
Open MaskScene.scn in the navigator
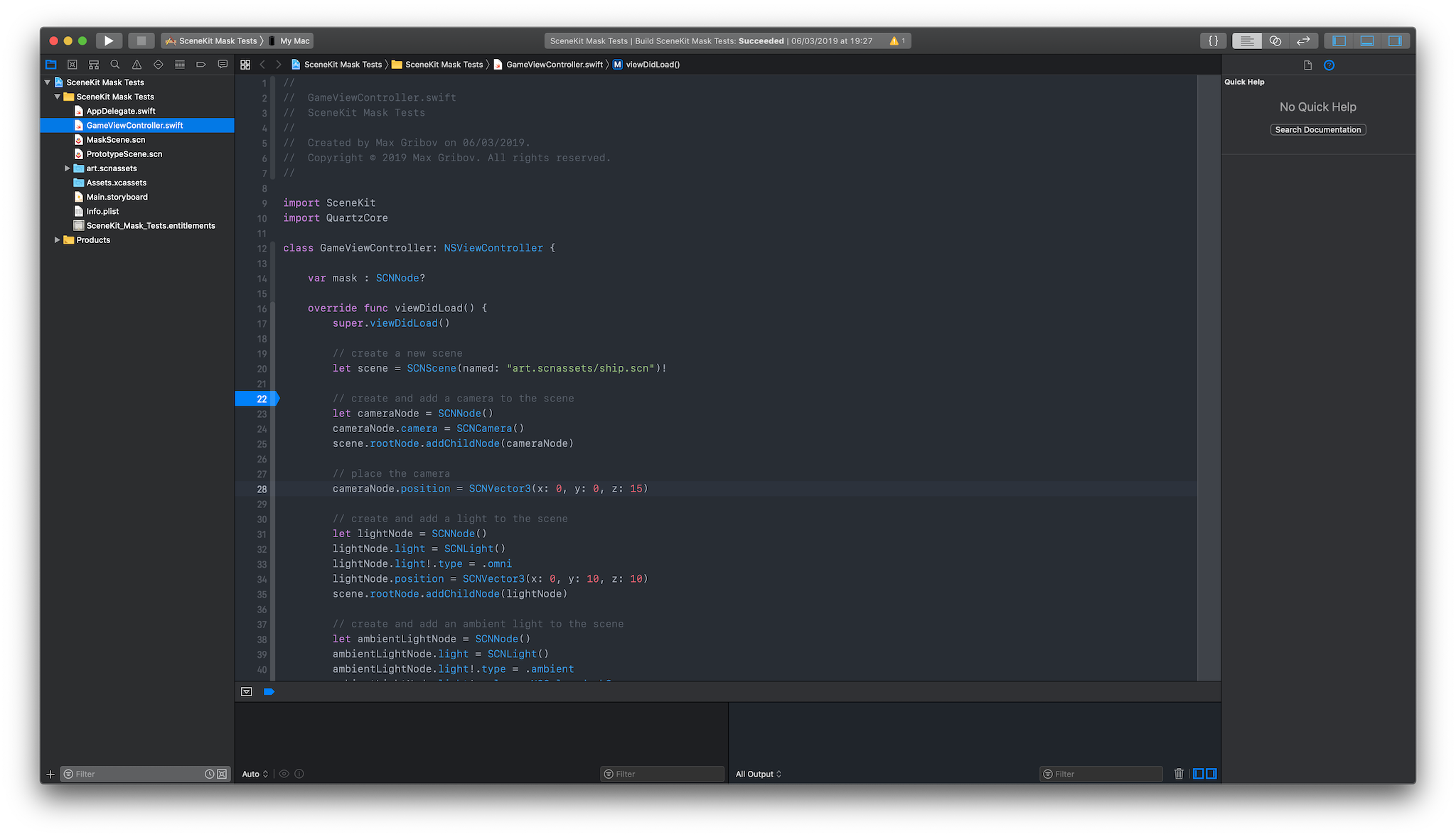(116, 140)
